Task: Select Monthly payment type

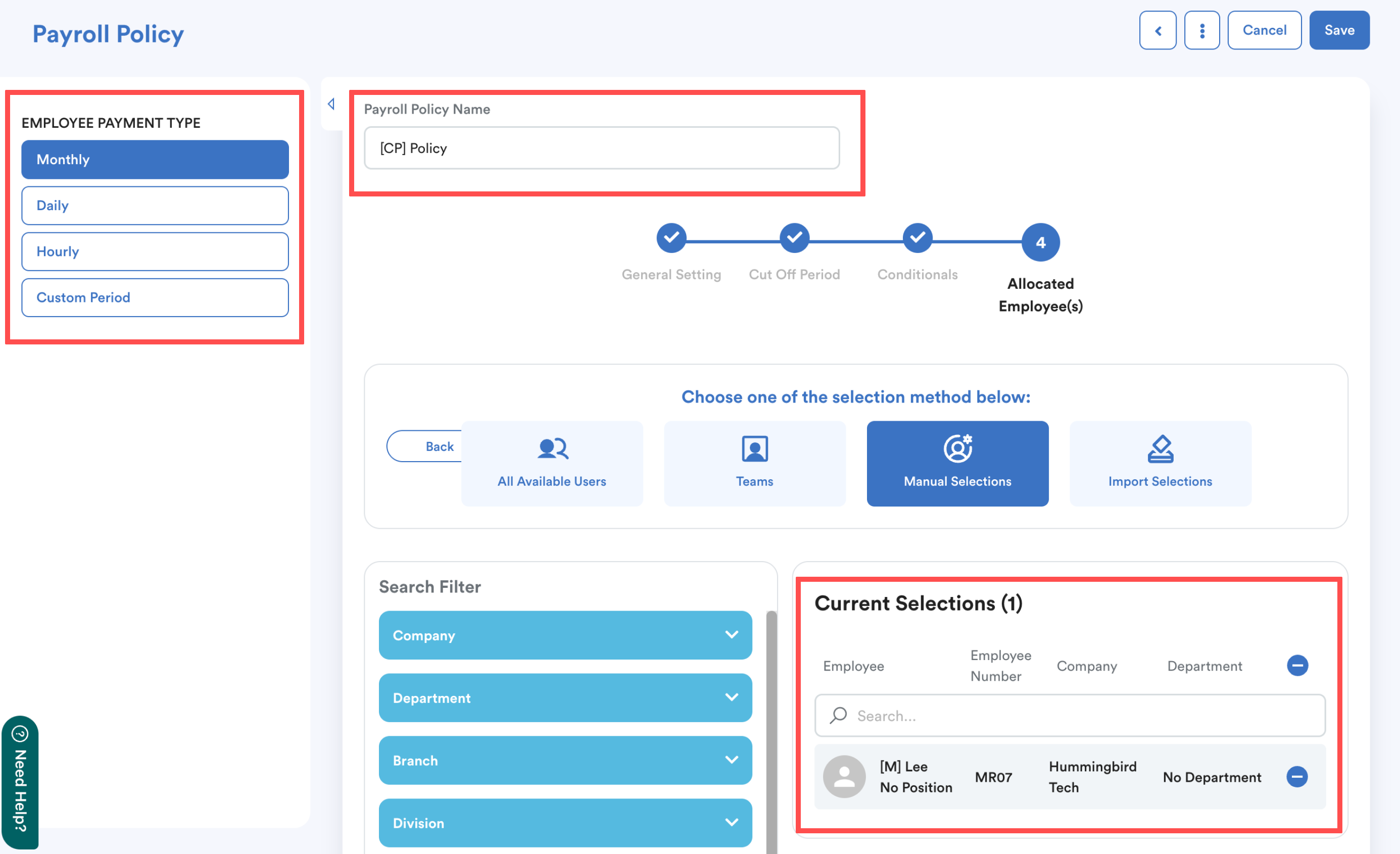Action: click(x=155, y=160)
